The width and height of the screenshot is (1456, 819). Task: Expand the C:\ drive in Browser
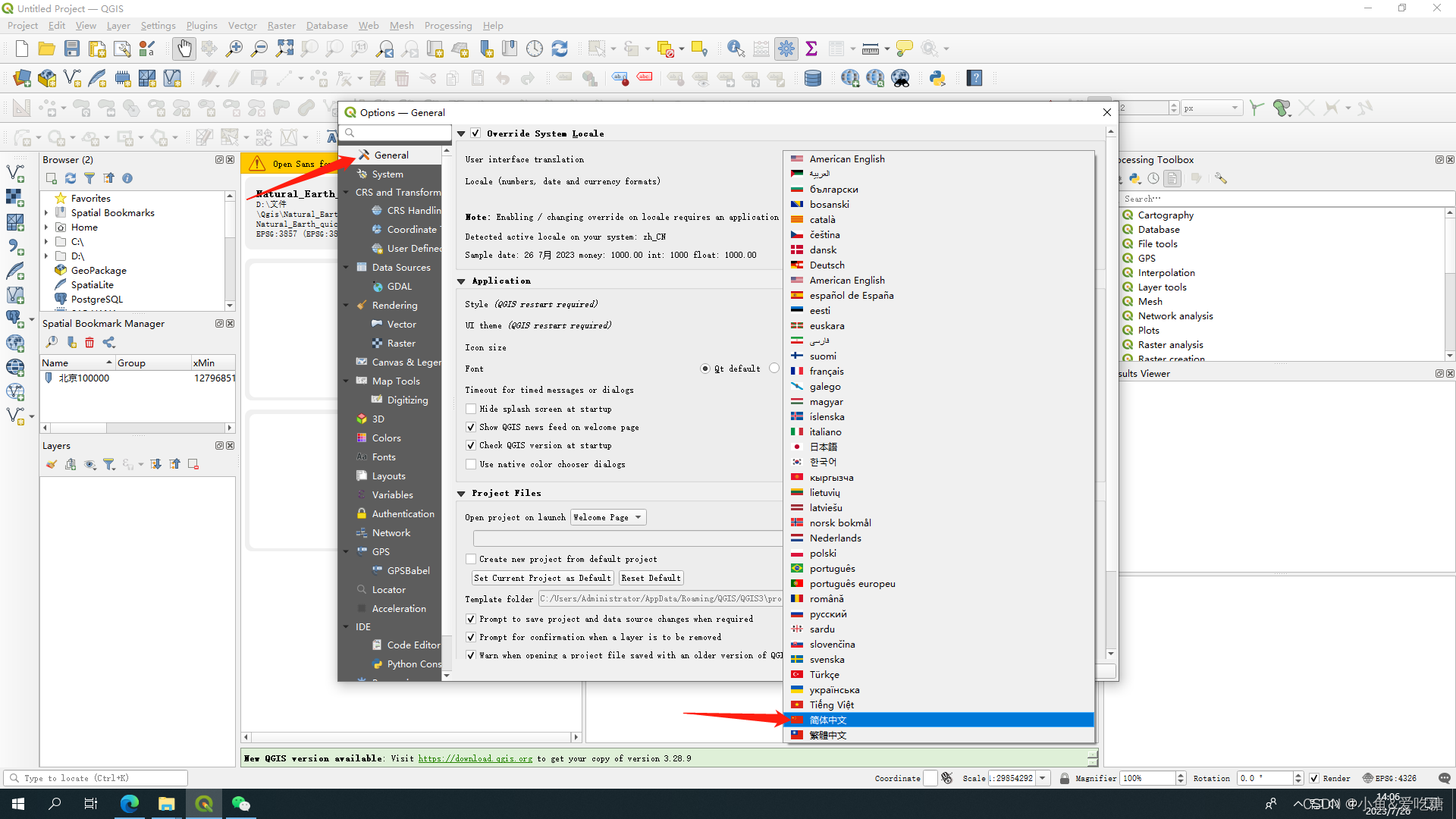(x=46, y=242)
